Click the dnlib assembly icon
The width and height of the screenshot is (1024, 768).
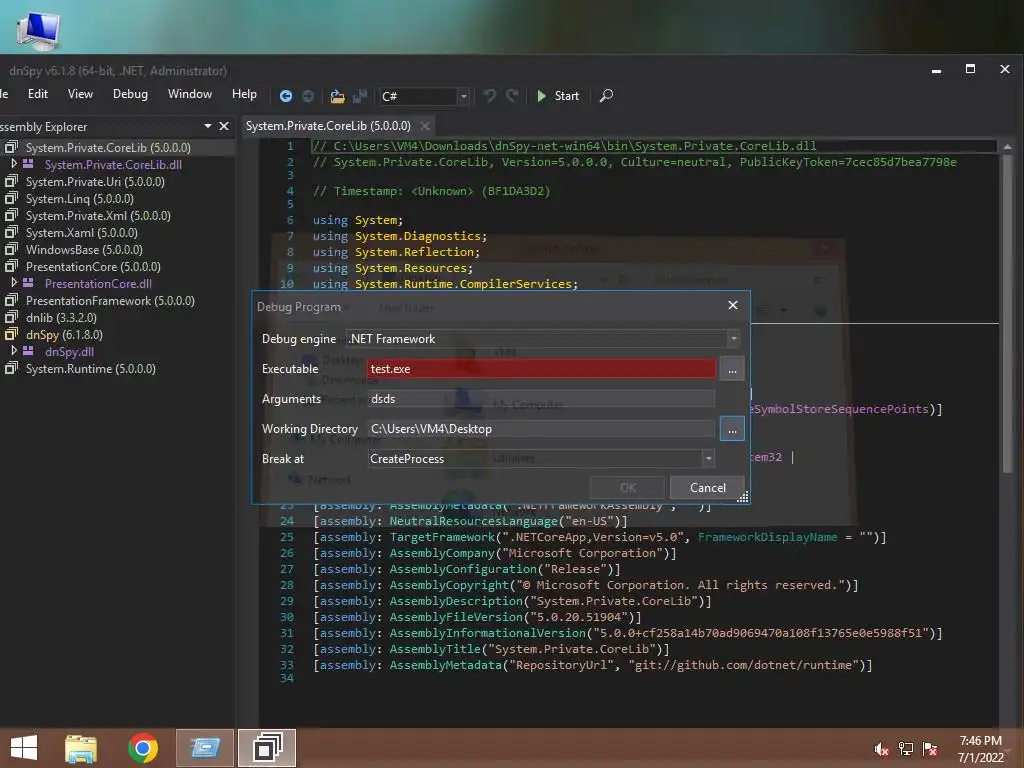click(x=11, y=317)
